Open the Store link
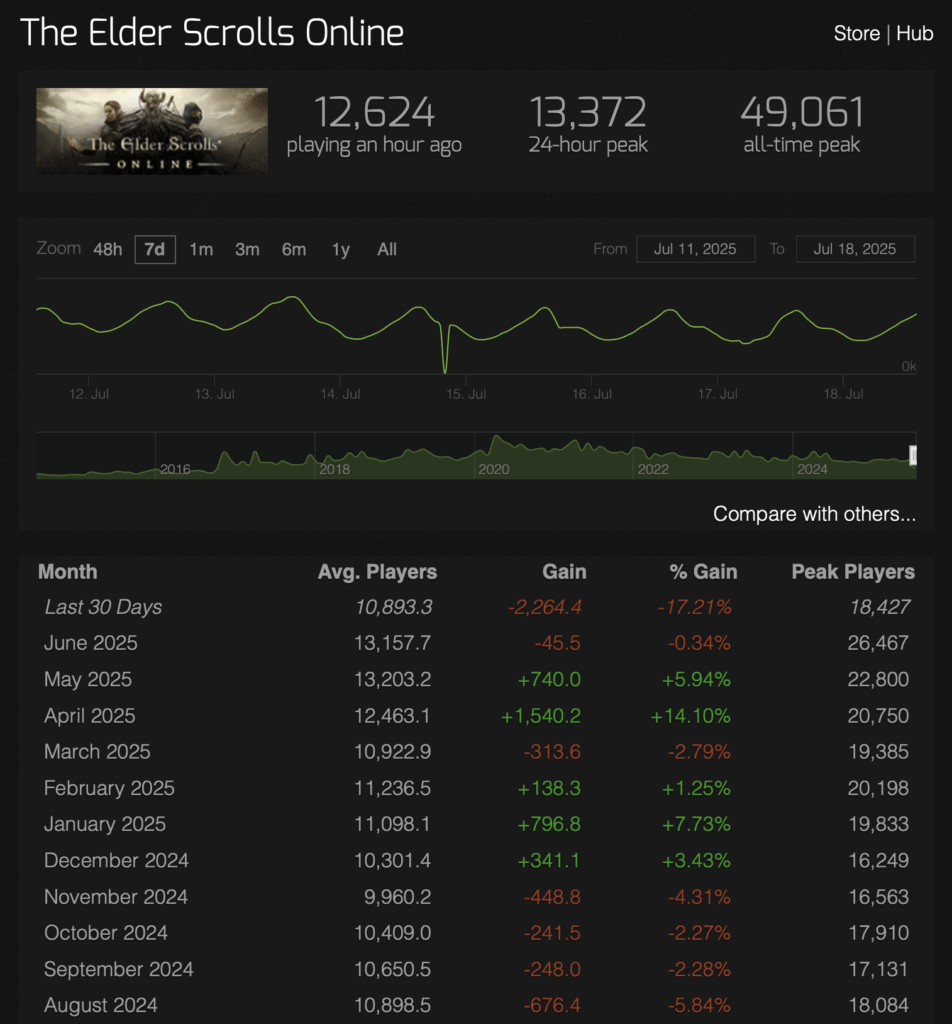 [856, 33]
